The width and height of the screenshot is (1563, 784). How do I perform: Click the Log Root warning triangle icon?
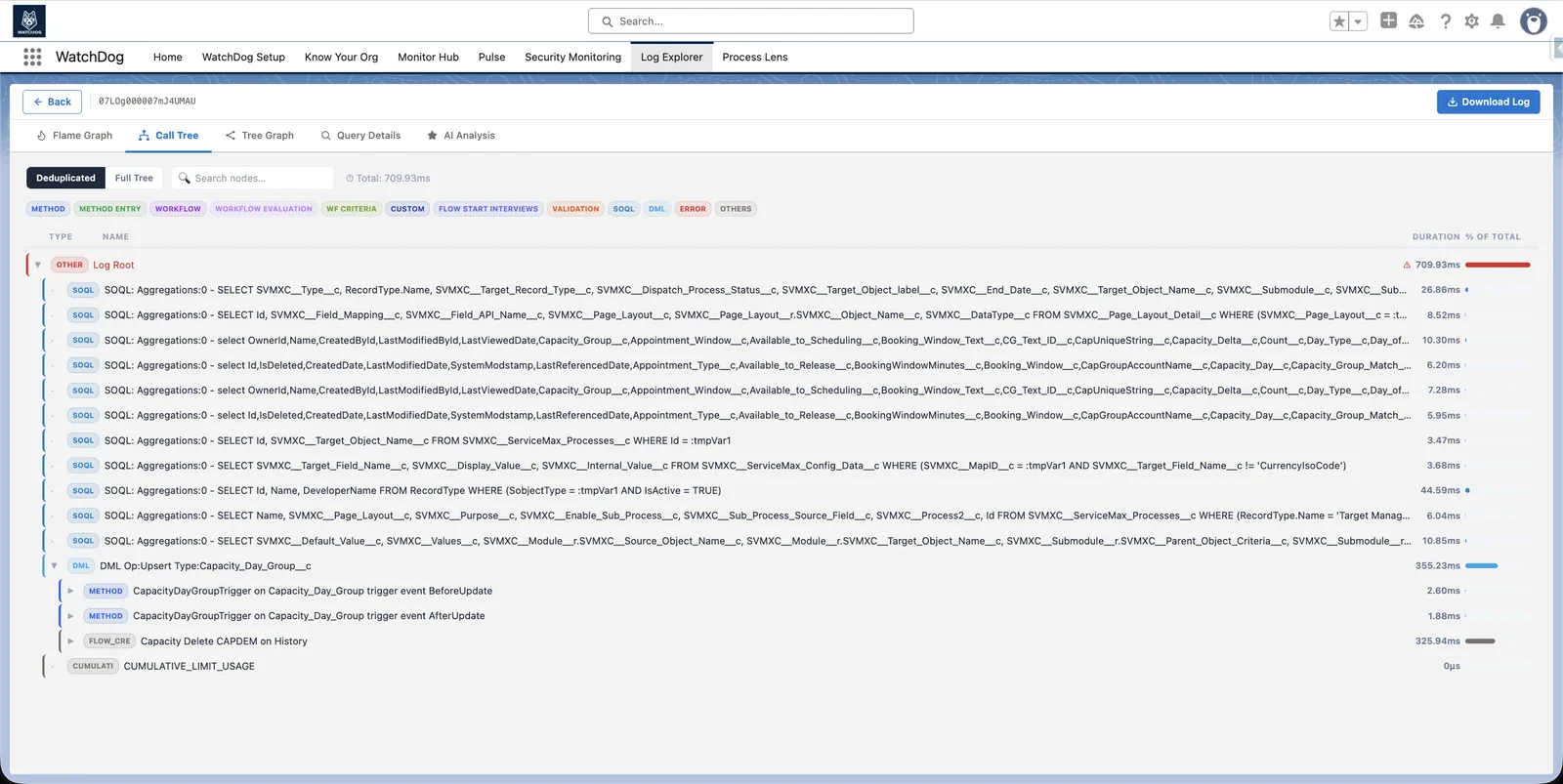click(x=1407, y=265)
